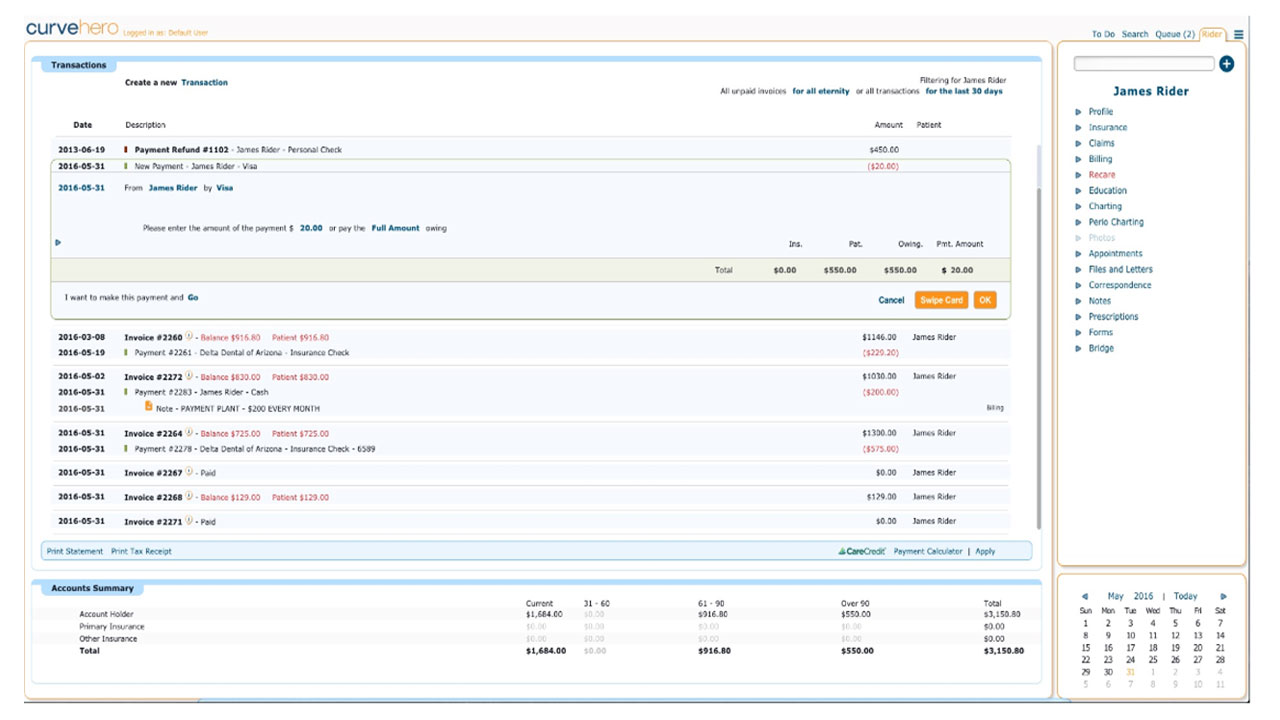The width and height of the screenshot is (1280, 720).
Task: Click the 2016-05-31 payment date link
Action: point(81,187)
